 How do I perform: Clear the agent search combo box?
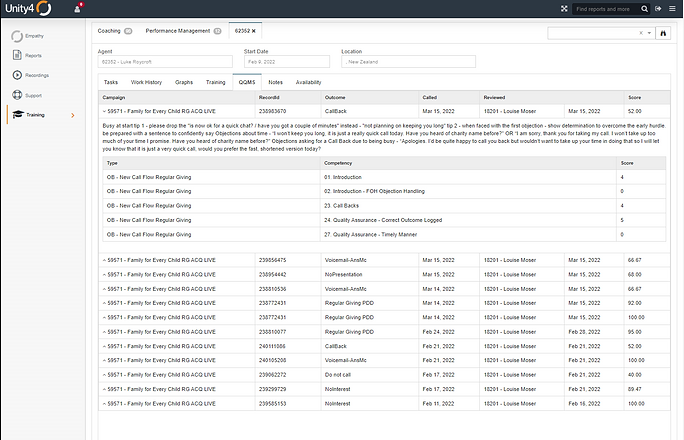[x=641, y=33]
